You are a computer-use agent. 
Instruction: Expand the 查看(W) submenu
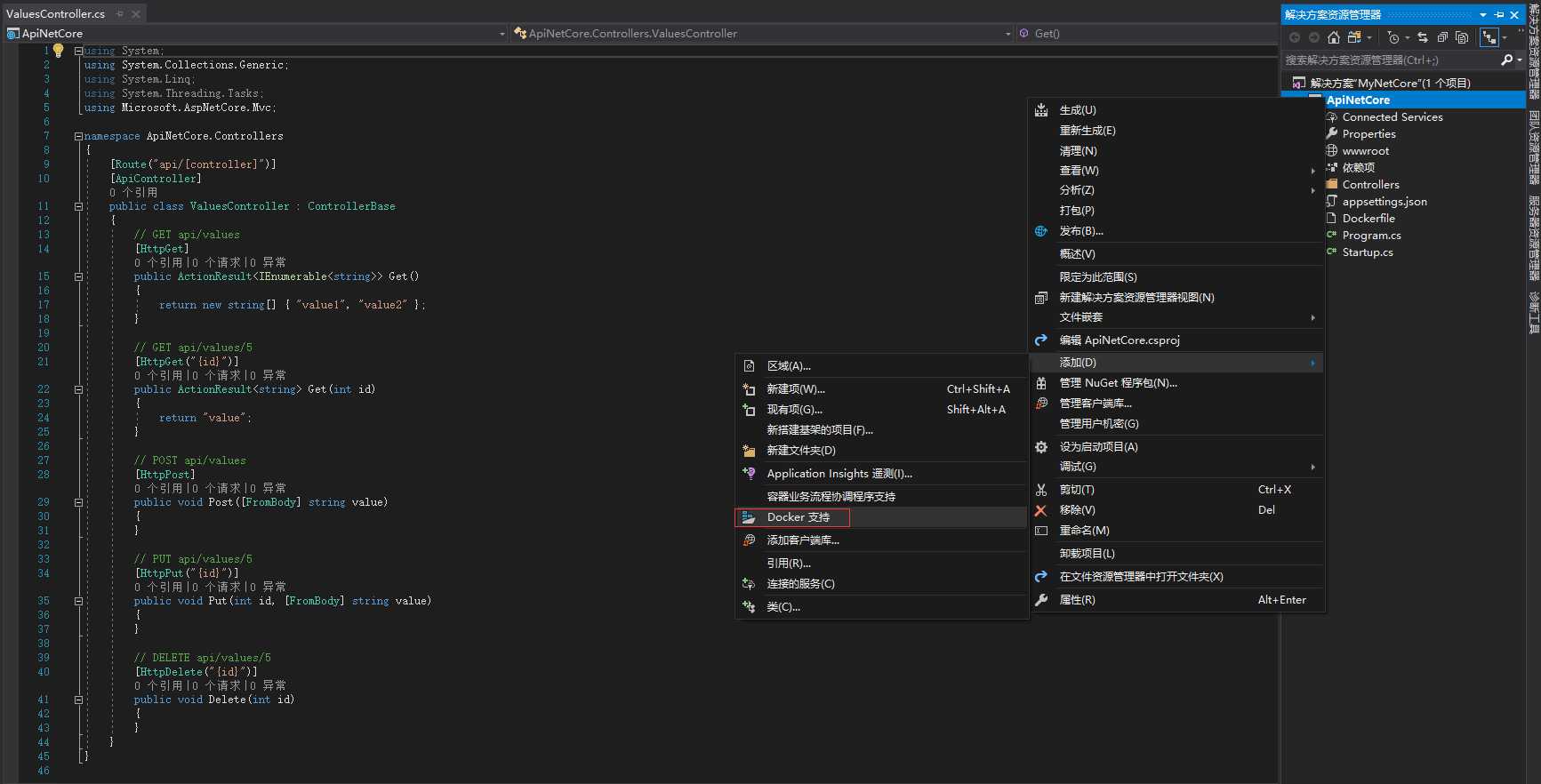1176,171
